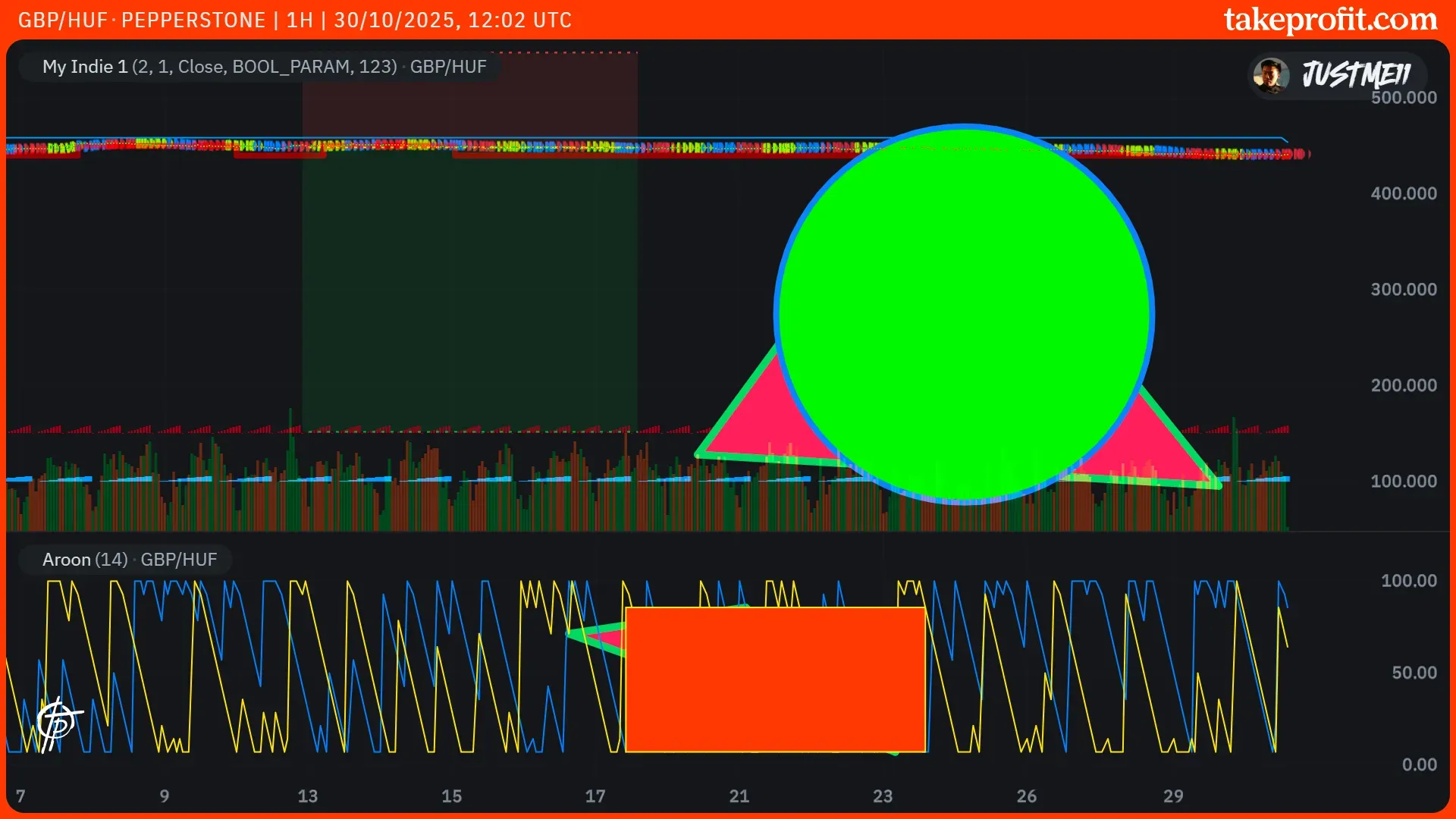
Task: Select the My Indie 1 indicator label
Action: (x=84, y=67)
